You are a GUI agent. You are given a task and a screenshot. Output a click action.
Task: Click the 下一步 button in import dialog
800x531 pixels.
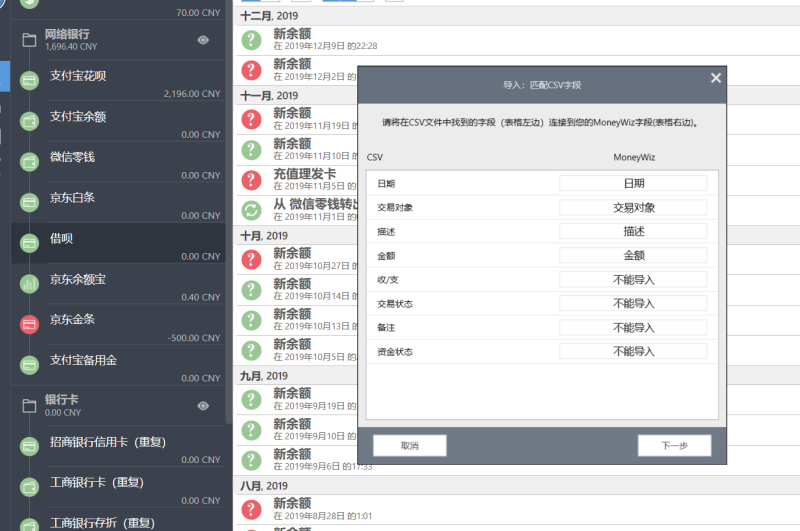tap(674, 445)
